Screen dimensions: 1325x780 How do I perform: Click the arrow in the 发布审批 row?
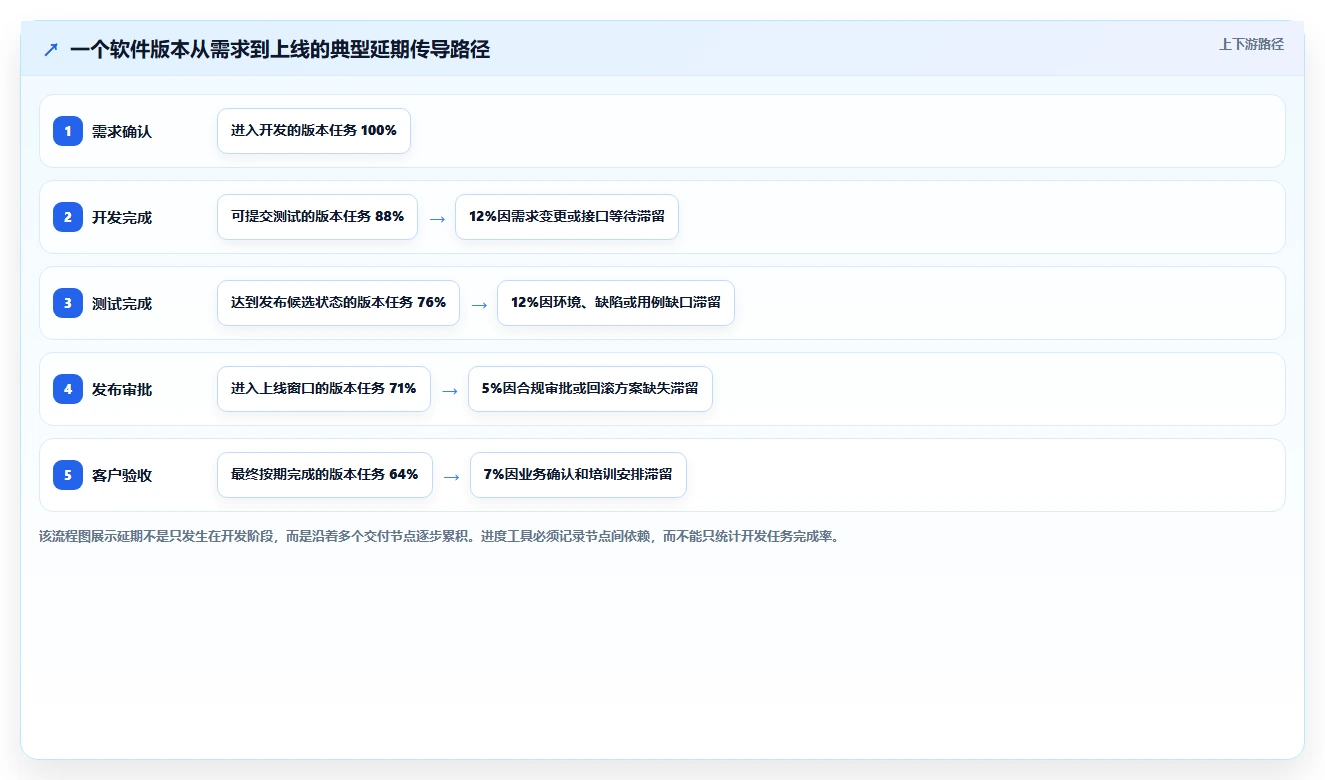tap(449, 390)
